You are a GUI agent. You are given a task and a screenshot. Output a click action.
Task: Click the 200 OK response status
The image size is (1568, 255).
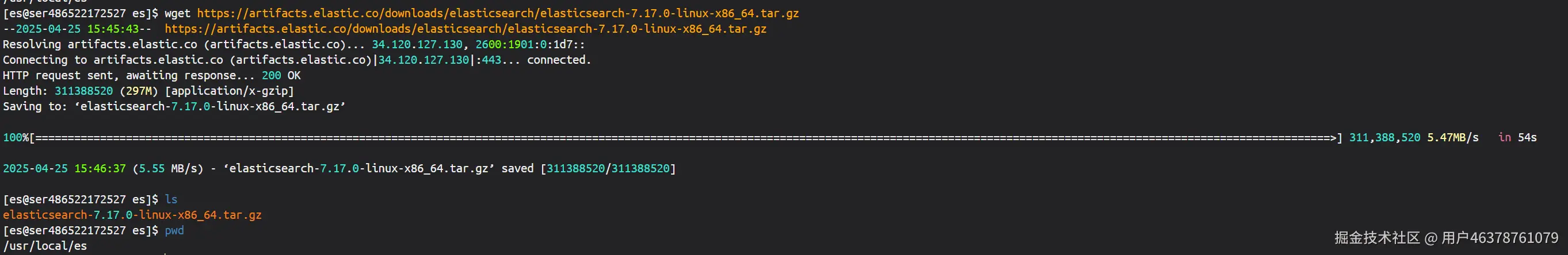coord(281,75)
